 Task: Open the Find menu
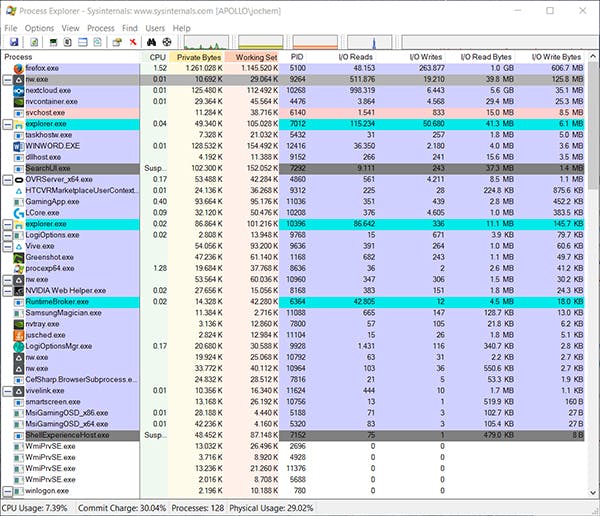[130, 28]
